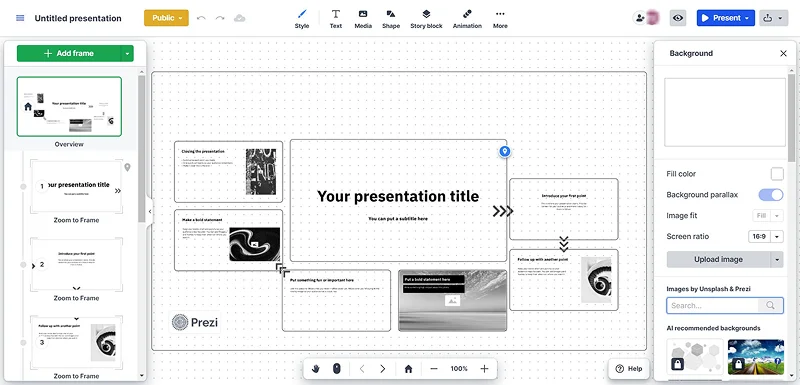The width and height of the screenshot is (800, 385).
Task: Click the background preview area
Action: (x=724, y=112)
